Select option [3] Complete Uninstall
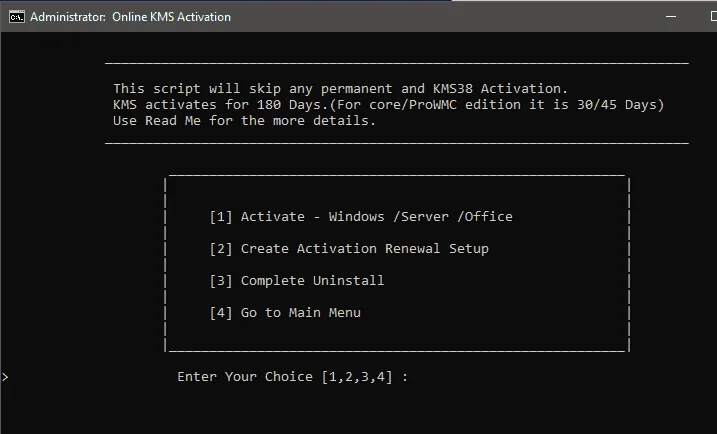The image size is (717, 434). pos(296,280)
